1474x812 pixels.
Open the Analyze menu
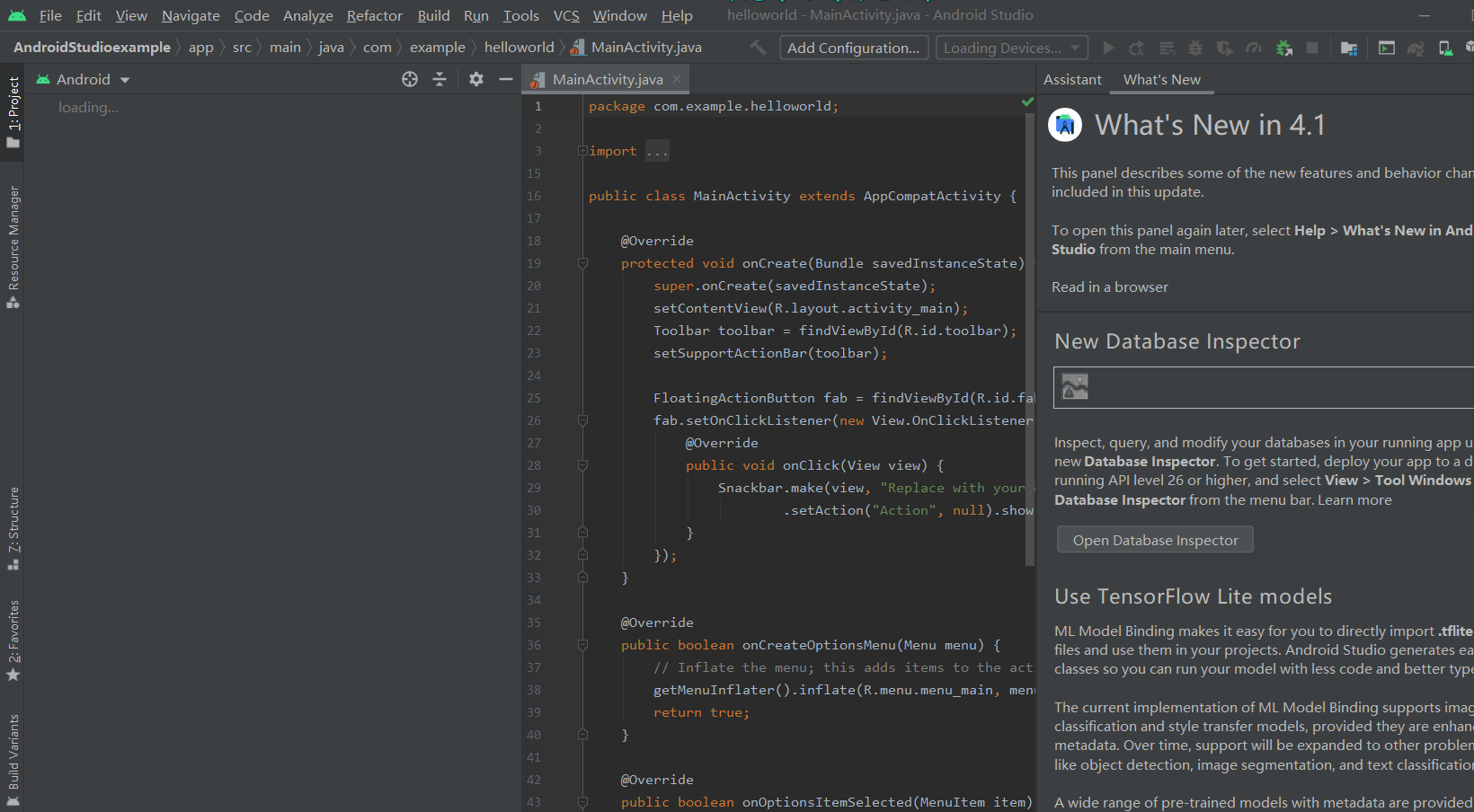click(x=308, y=15)
